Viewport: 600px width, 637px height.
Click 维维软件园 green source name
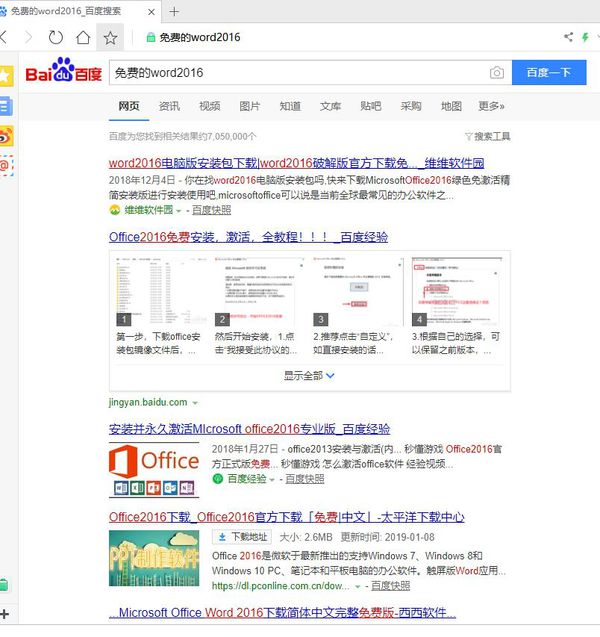pyautogui.click(x=148, y=210)
